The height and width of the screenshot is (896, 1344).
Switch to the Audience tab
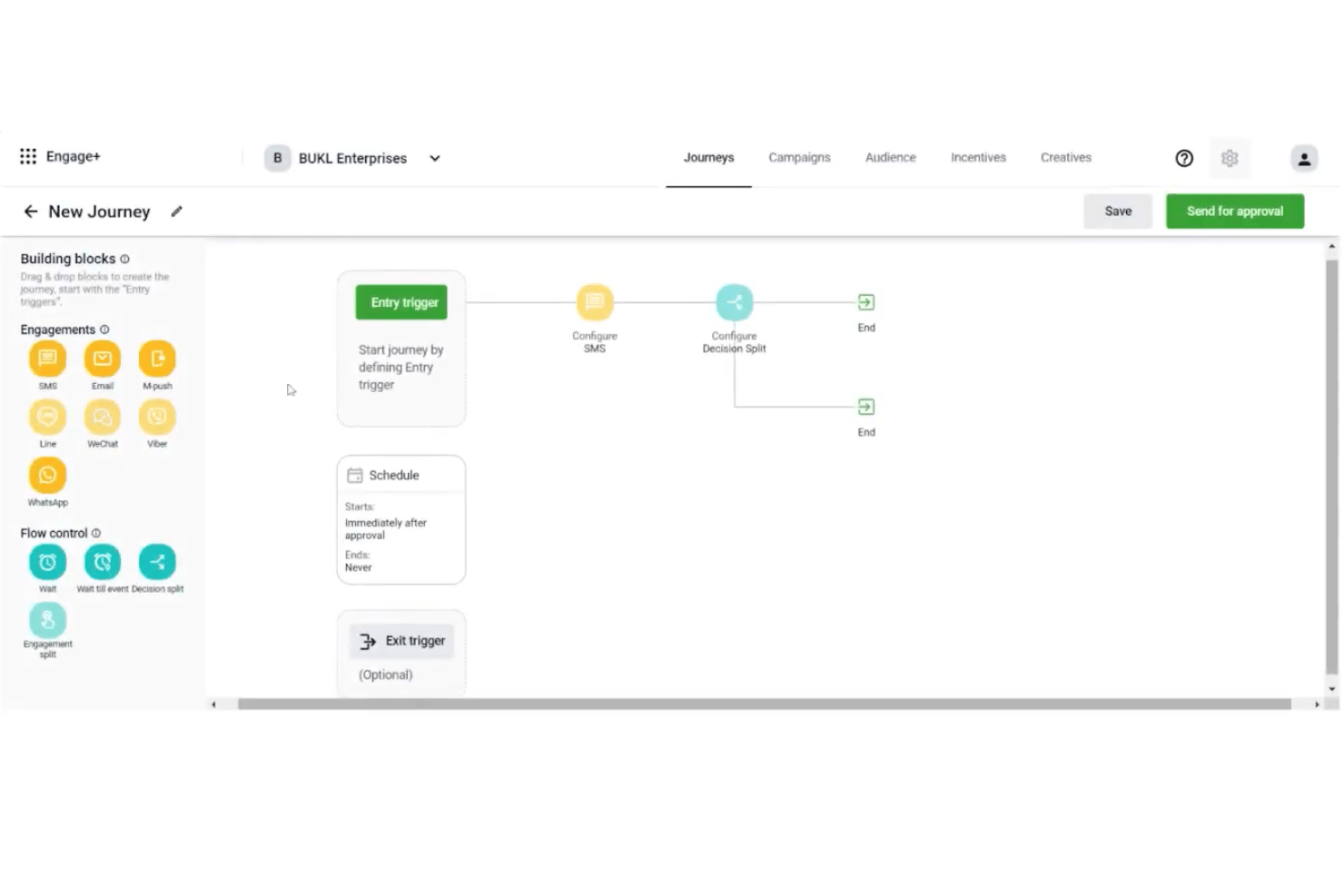(891, 158)
